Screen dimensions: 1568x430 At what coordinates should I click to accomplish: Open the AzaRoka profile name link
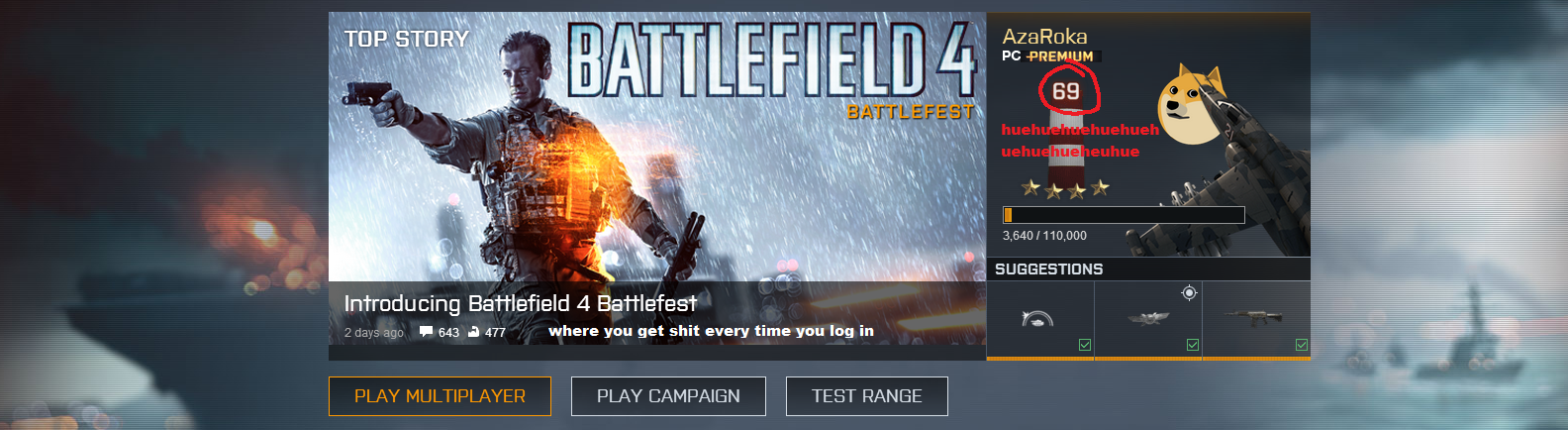click(1044, 37)
